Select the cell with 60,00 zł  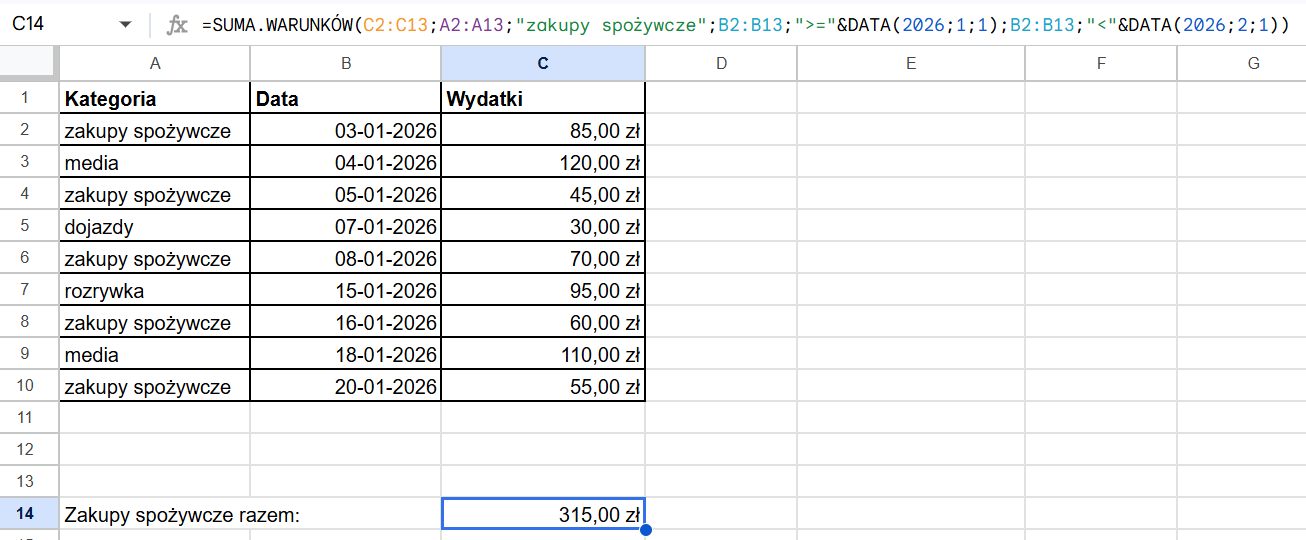pos(543,323)
